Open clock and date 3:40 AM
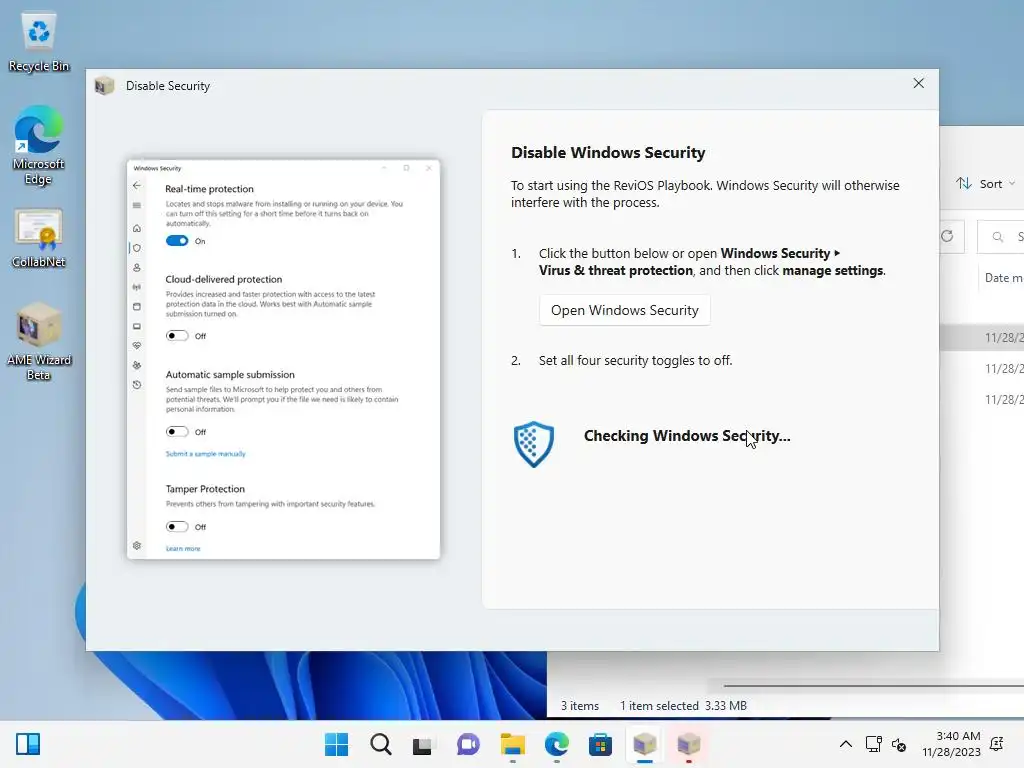The width and height of the screenshot is (1024, 768). (x=952, y=744)
